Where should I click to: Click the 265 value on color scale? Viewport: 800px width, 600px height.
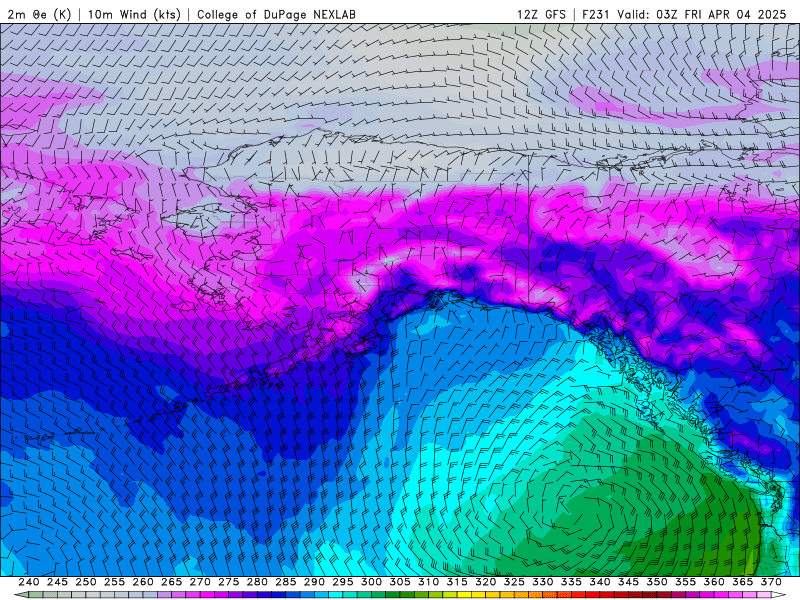click(171, 582)
